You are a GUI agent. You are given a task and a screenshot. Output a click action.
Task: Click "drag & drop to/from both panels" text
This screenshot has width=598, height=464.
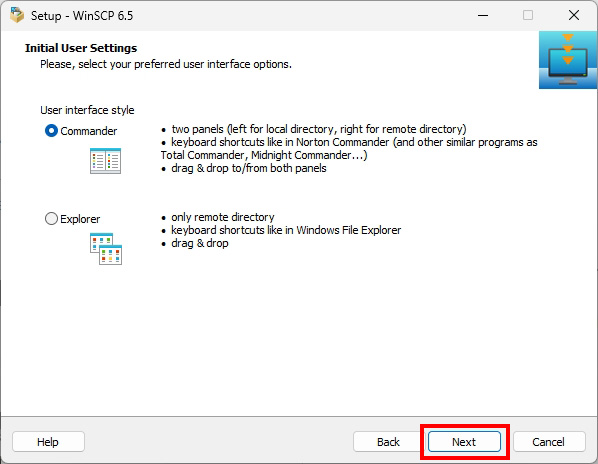(249, 168)
